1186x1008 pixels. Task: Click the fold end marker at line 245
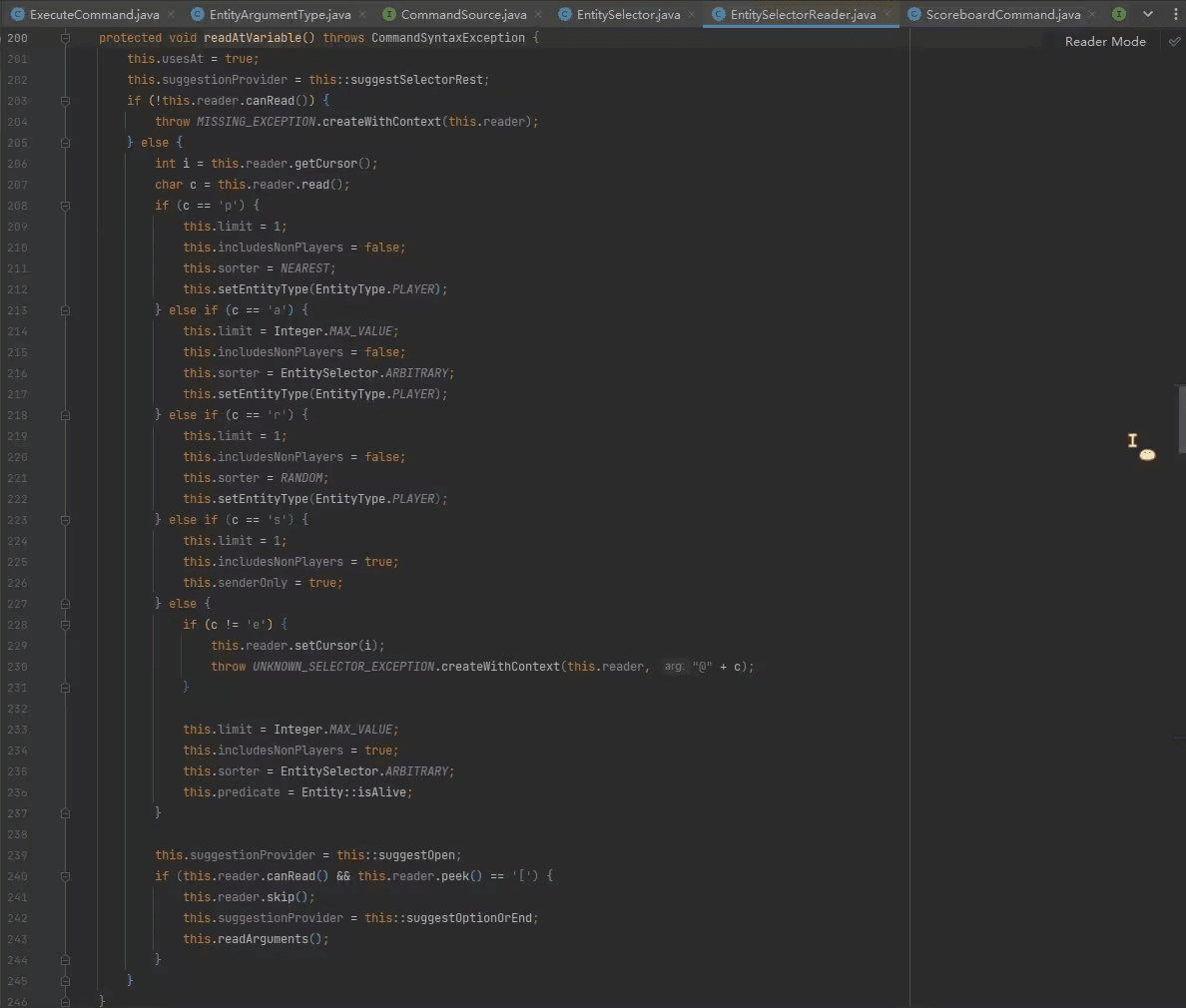(65, 981)
